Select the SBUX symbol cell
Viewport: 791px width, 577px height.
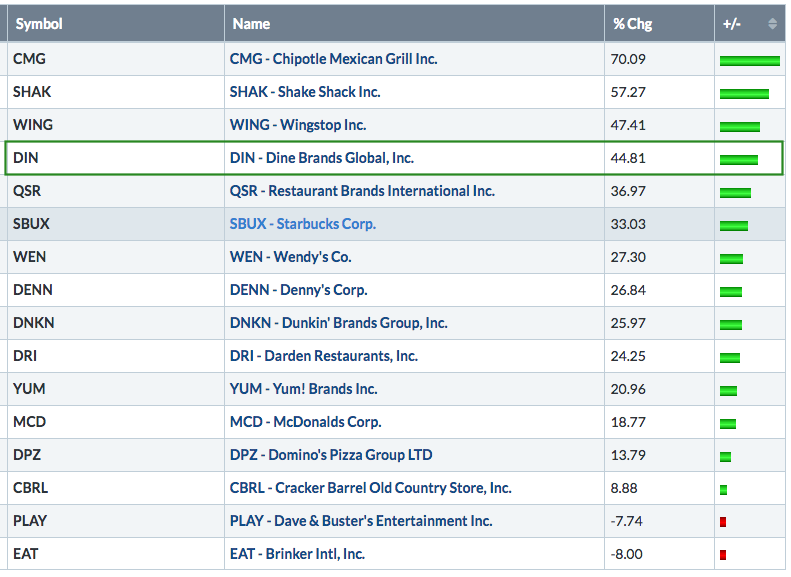point(116,224)
